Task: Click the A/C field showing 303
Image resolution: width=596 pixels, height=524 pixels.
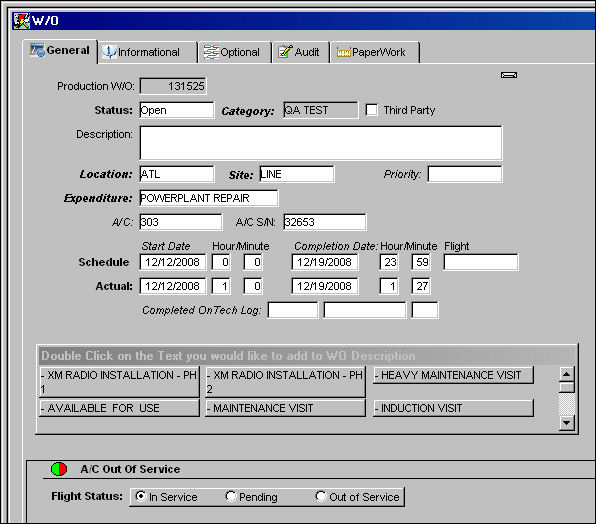Action: [181, 222]
